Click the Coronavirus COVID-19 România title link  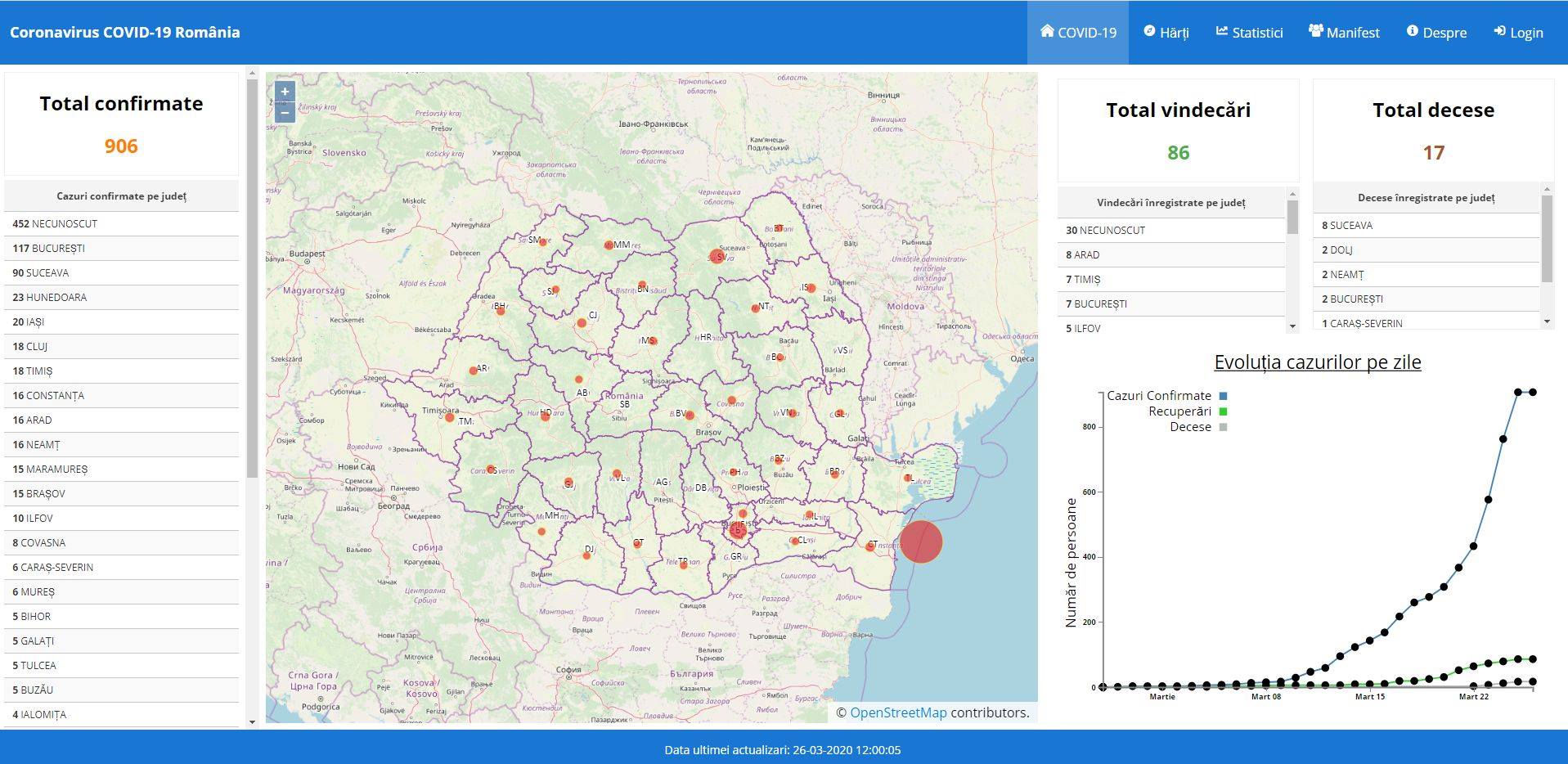[124, 32]
